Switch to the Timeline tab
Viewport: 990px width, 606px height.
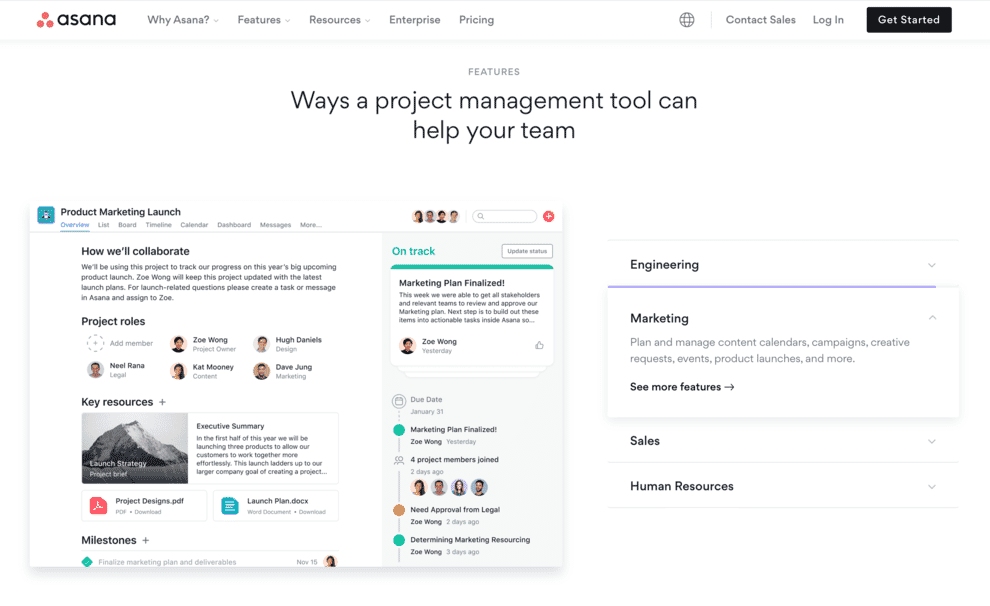click(x=158, y=225)
